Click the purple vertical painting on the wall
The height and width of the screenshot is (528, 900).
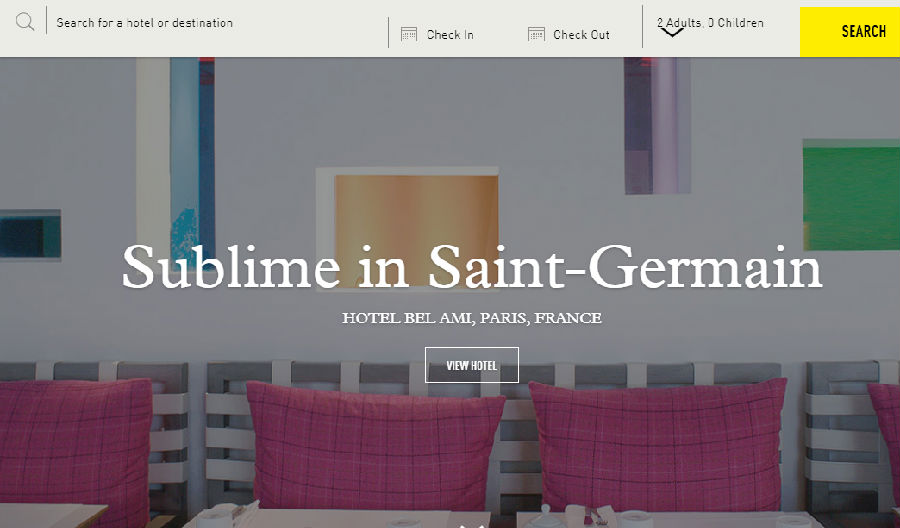click(657, 125)
